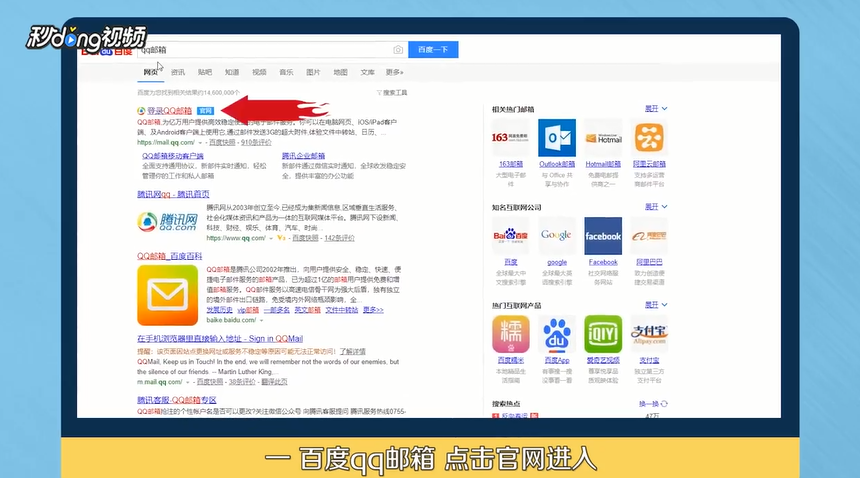Expand the 相关热门邮箱 section with 展开
This screenshot has height=478, width=860.
click(x=656, y=109)
